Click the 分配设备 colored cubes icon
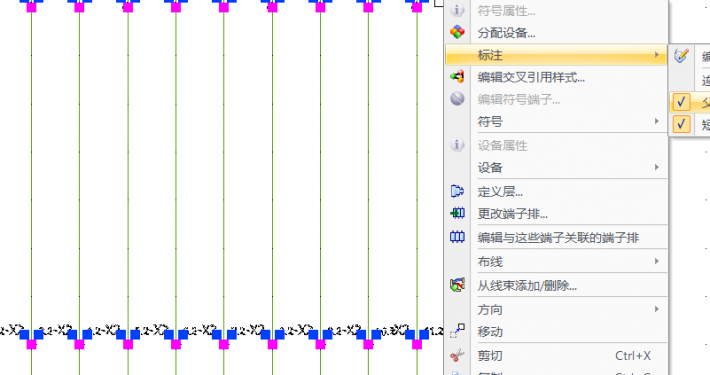Image resolution: width=710 pixels, height=375 pixels. tap(457, 32)
